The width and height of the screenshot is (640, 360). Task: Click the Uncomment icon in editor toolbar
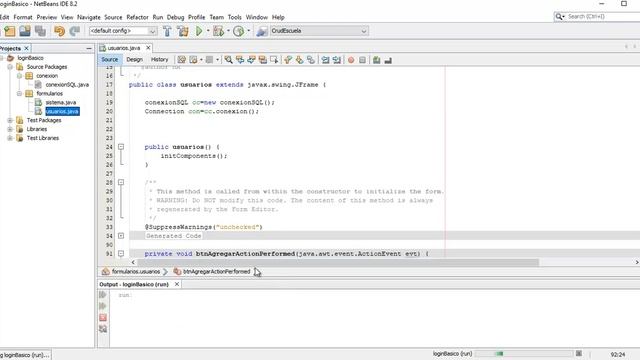(388, 60)
